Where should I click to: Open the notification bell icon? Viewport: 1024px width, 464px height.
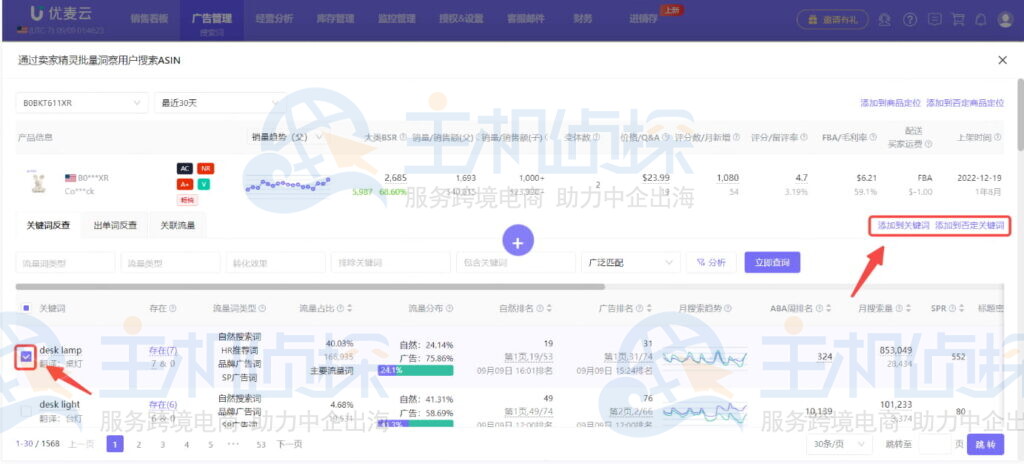[980, 20]
